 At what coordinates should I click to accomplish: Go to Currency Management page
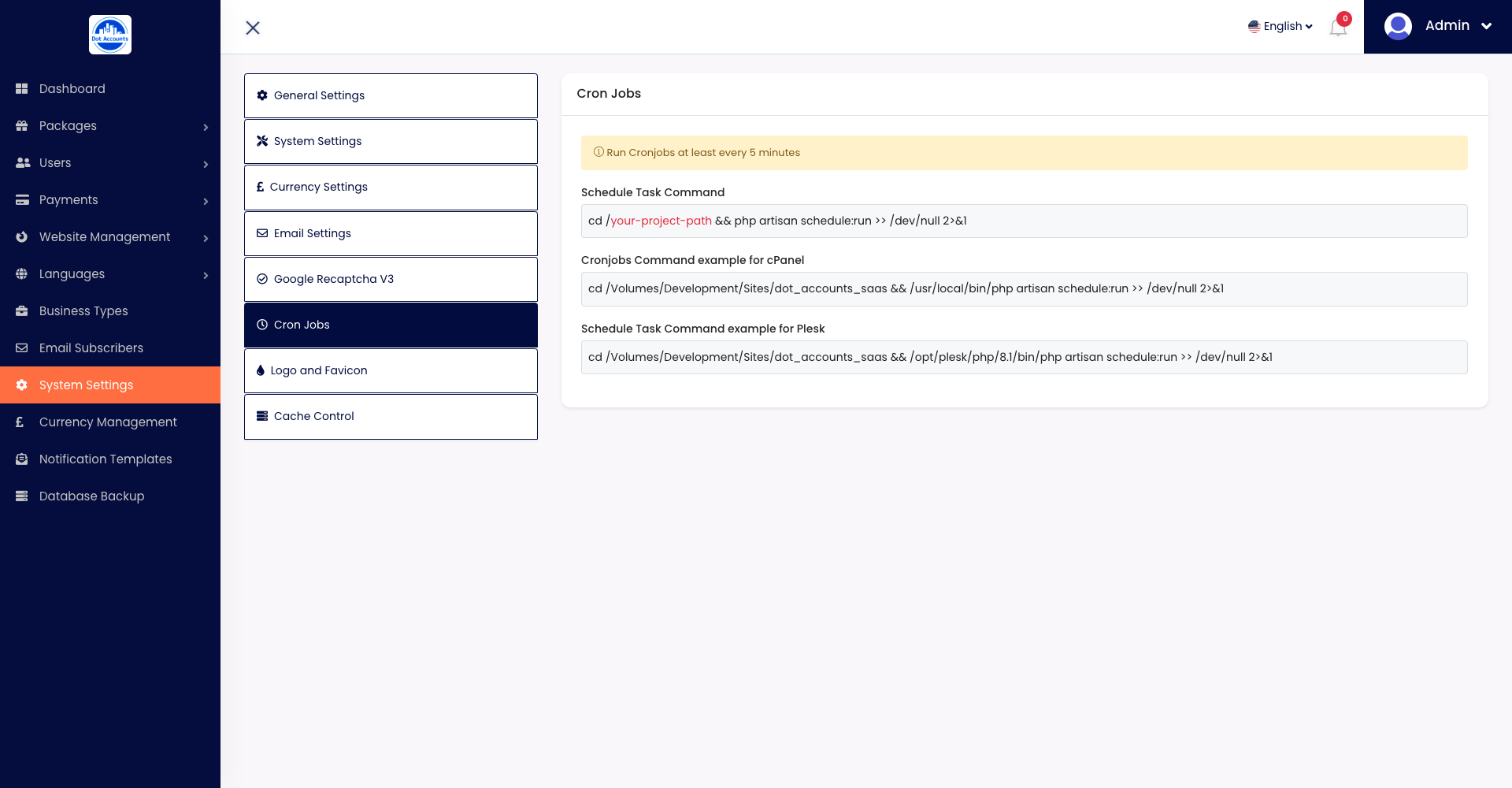108,422
